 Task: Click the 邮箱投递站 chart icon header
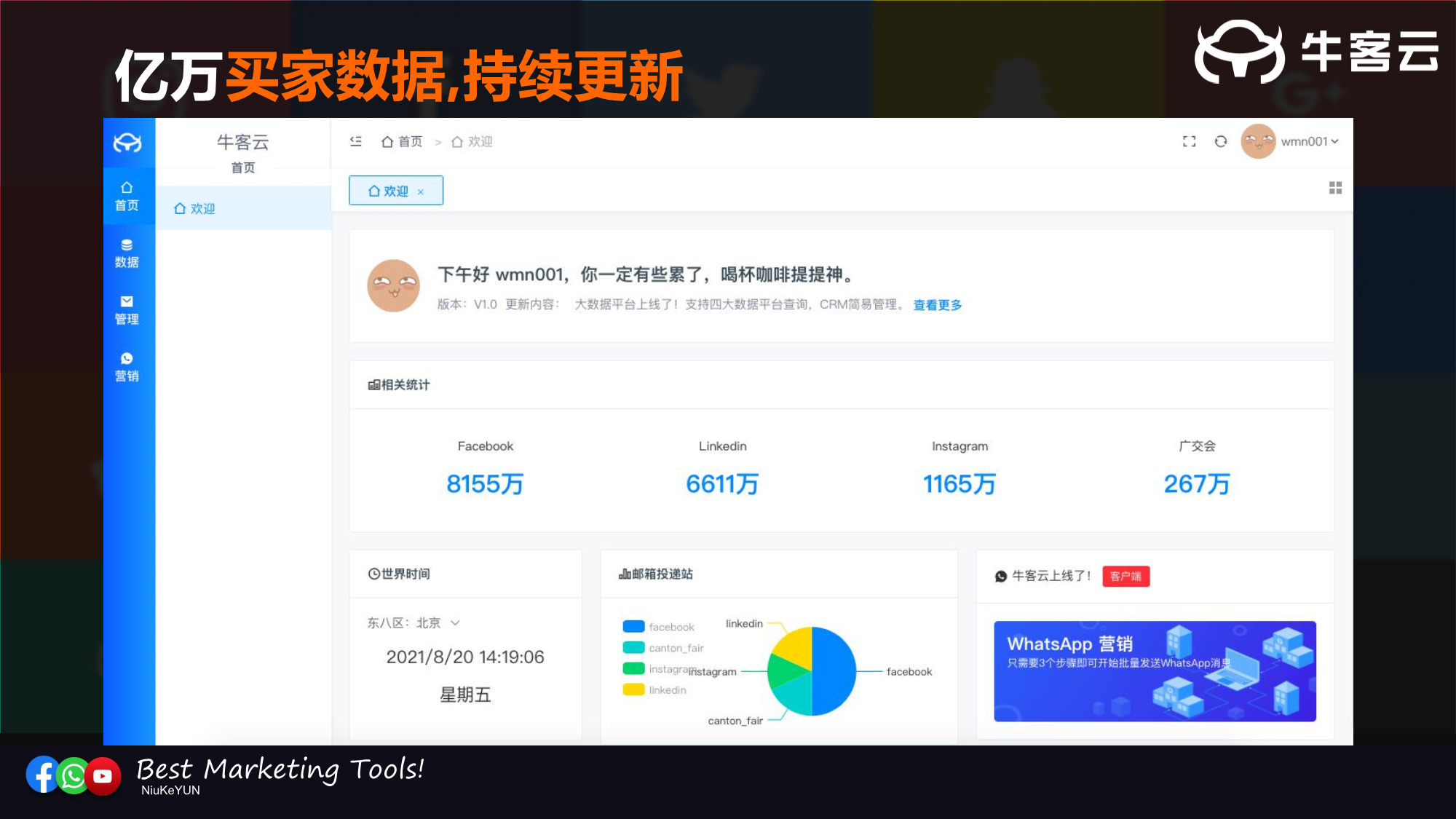656,574
